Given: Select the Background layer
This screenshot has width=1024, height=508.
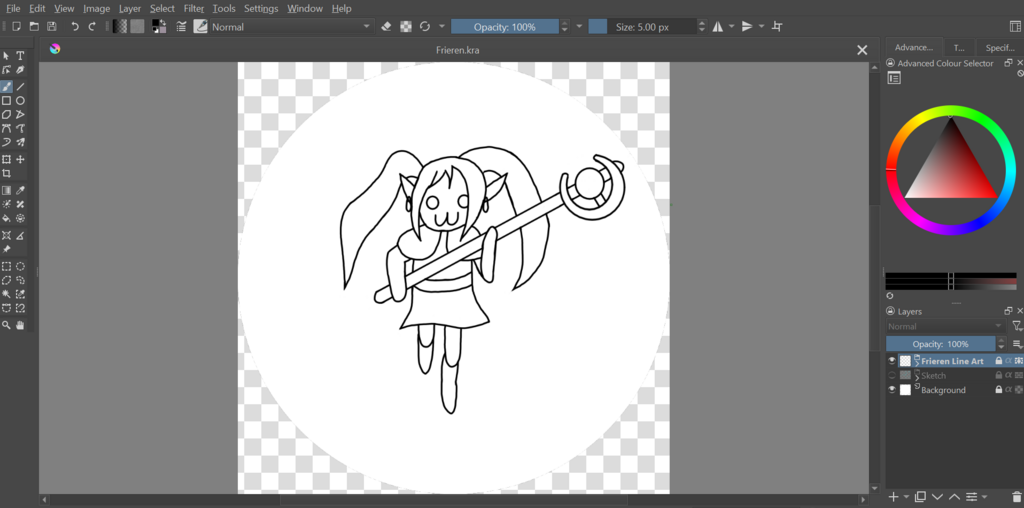Looking at the screenshot, I should (x=943, y=390).
